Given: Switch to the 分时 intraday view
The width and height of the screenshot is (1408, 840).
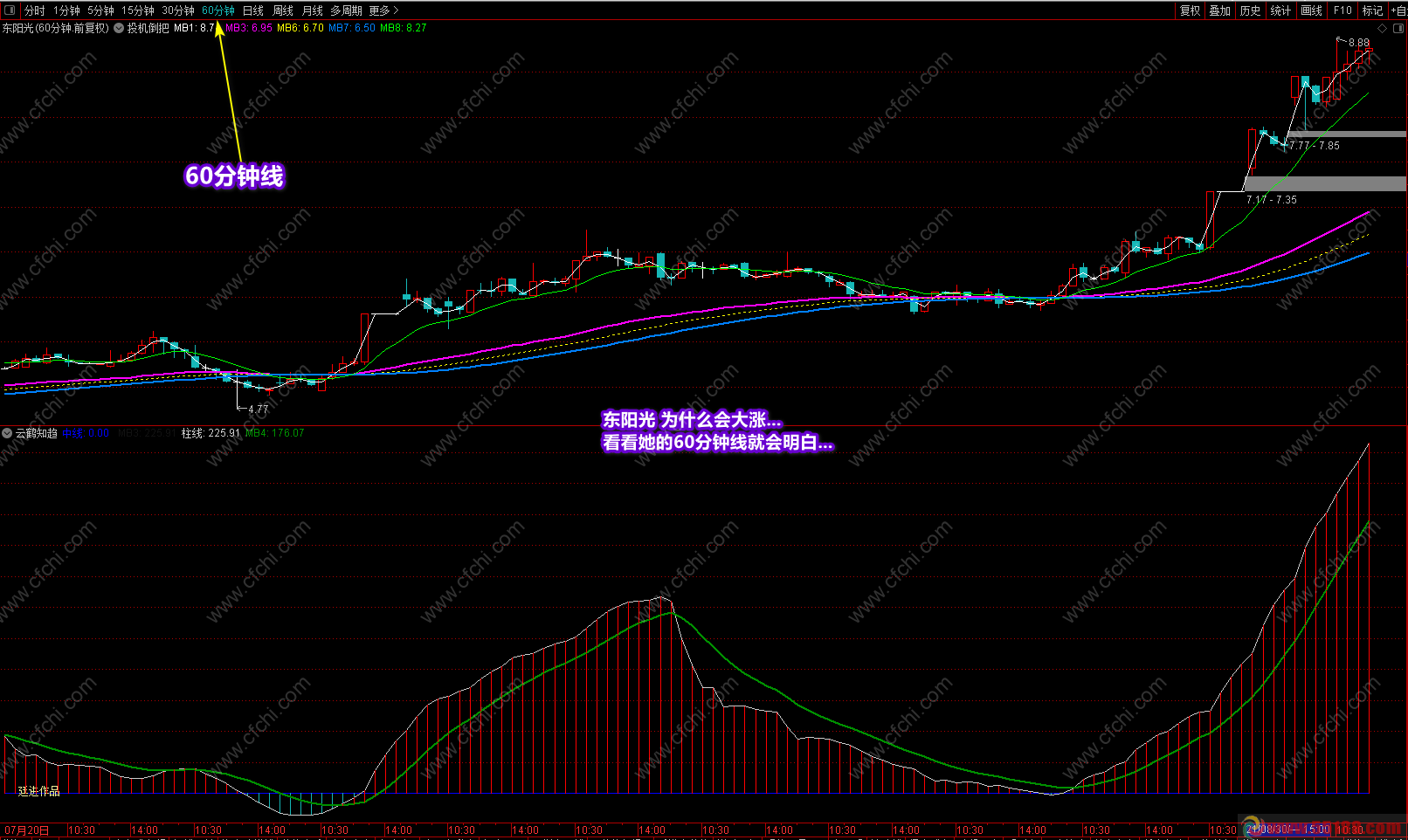Looking at the screenshot, I should point(35,10).
